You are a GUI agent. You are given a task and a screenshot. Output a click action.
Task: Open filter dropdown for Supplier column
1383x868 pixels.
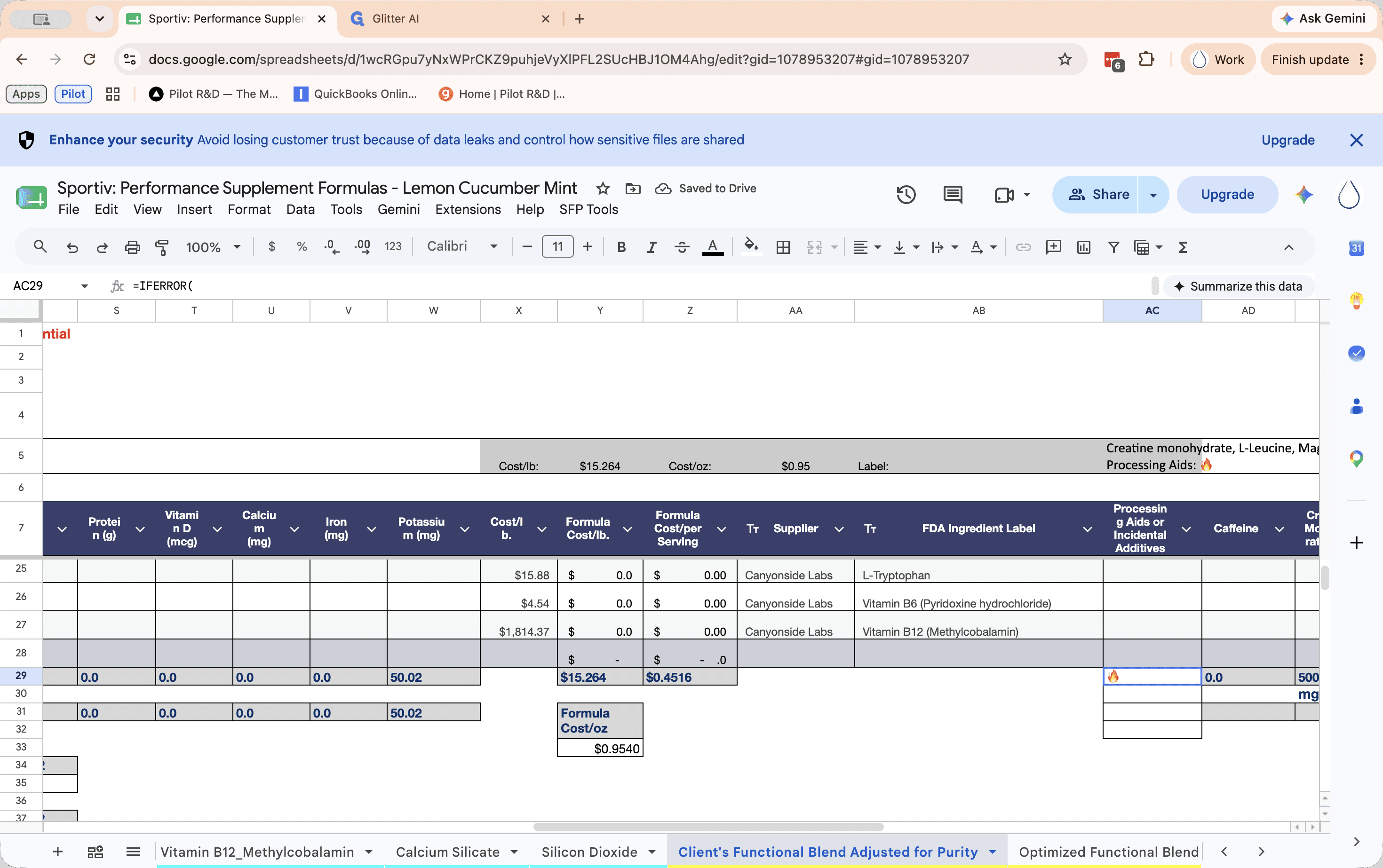839,529
